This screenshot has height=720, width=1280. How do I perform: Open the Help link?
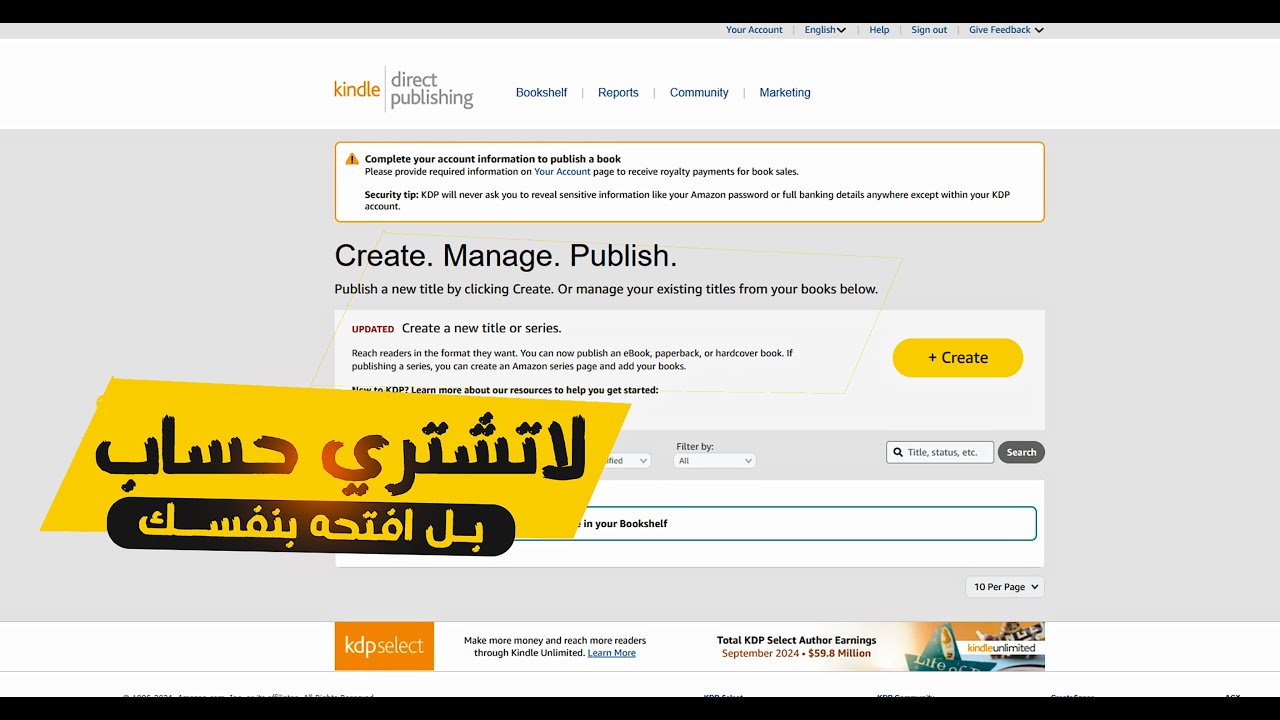pos(879,30)
